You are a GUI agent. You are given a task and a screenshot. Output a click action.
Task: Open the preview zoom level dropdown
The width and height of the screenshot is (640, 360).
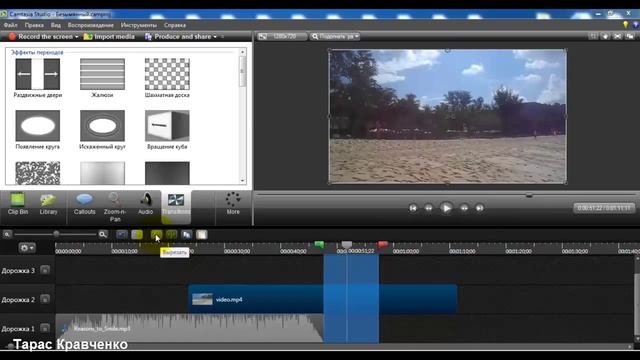click(x=335, y=36)
